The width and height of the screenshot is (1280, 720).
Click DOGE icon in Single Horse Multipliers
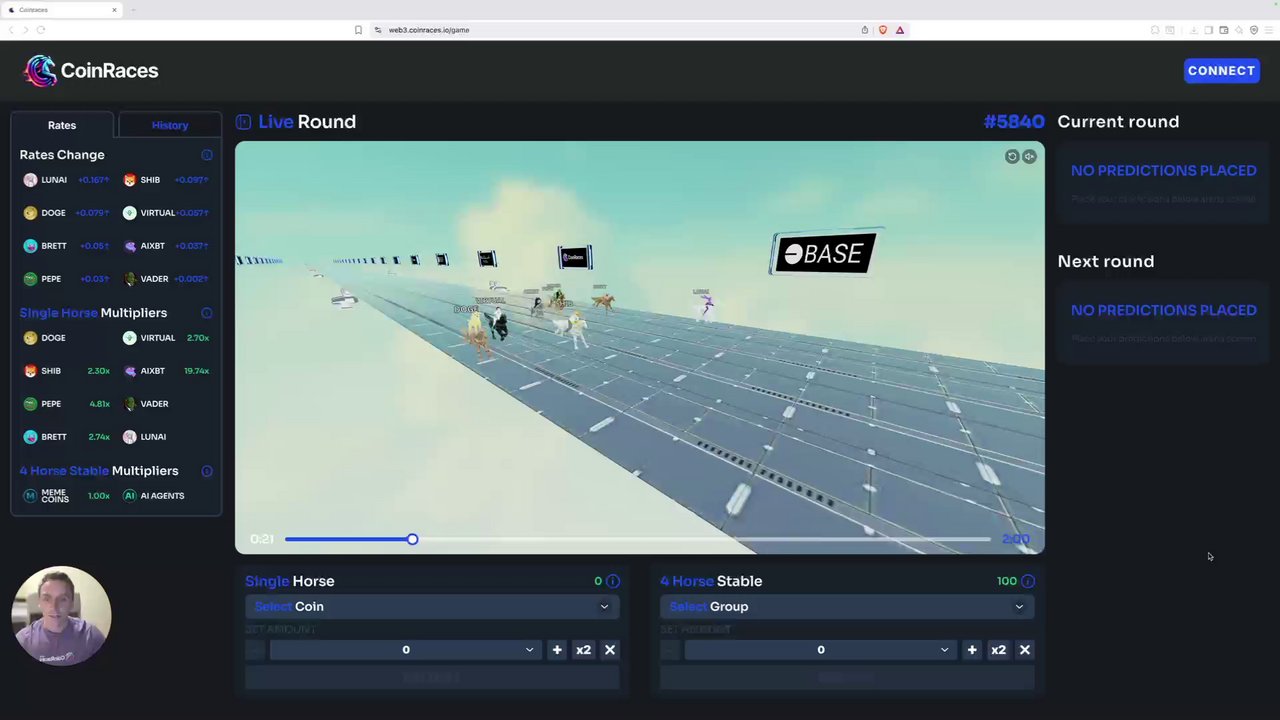point(30,338)
